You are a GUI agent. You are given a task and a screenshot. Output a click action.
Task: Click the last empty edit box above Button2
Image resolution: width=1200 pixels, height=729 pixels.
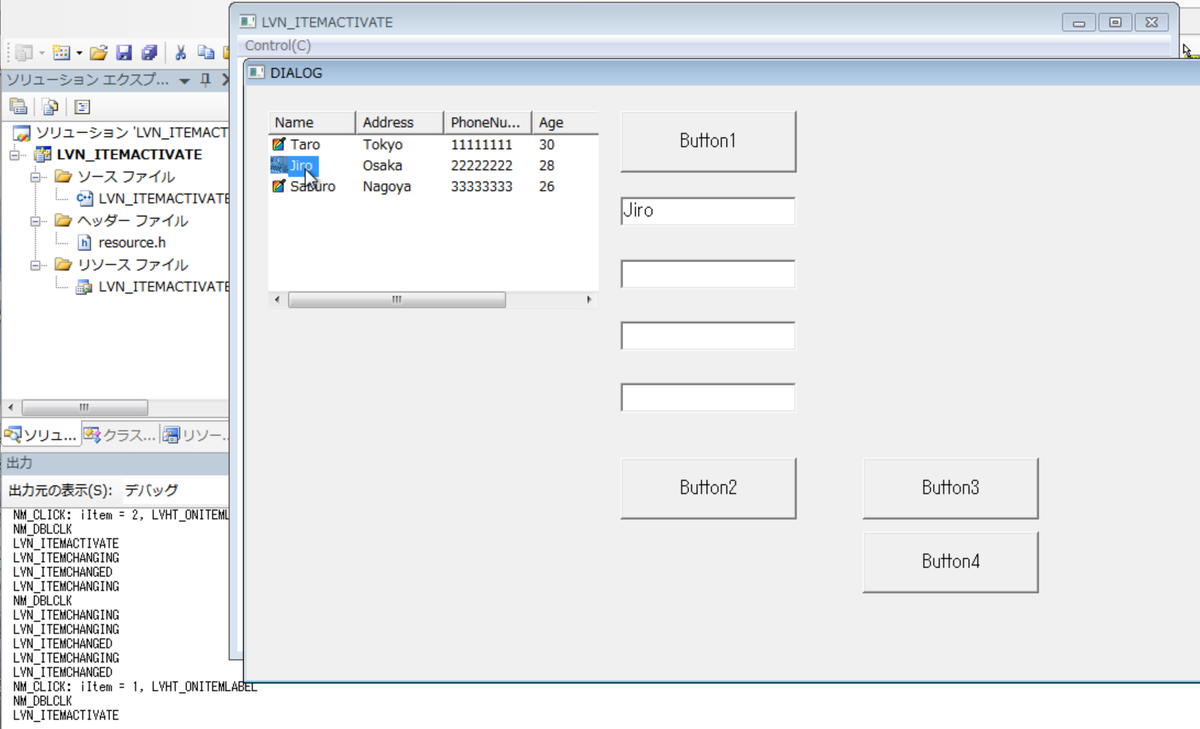click(708, 397)
